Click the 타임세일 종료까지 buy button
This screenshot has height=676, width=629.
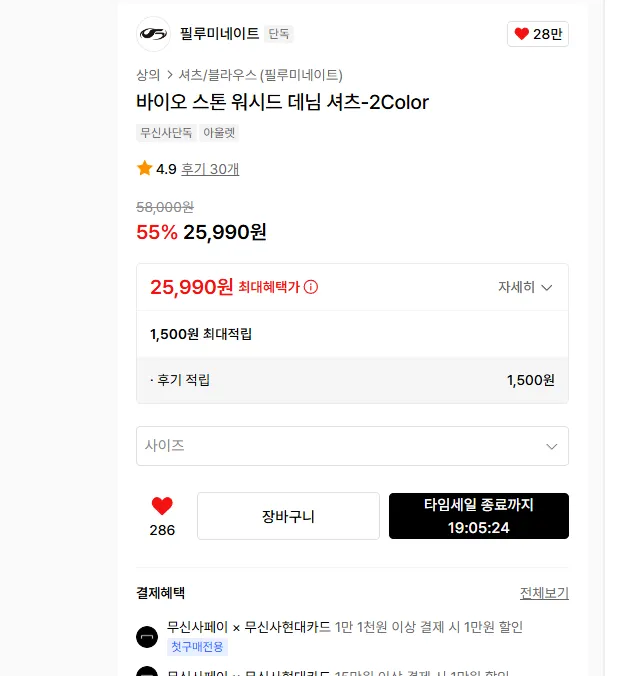[478, 516]
